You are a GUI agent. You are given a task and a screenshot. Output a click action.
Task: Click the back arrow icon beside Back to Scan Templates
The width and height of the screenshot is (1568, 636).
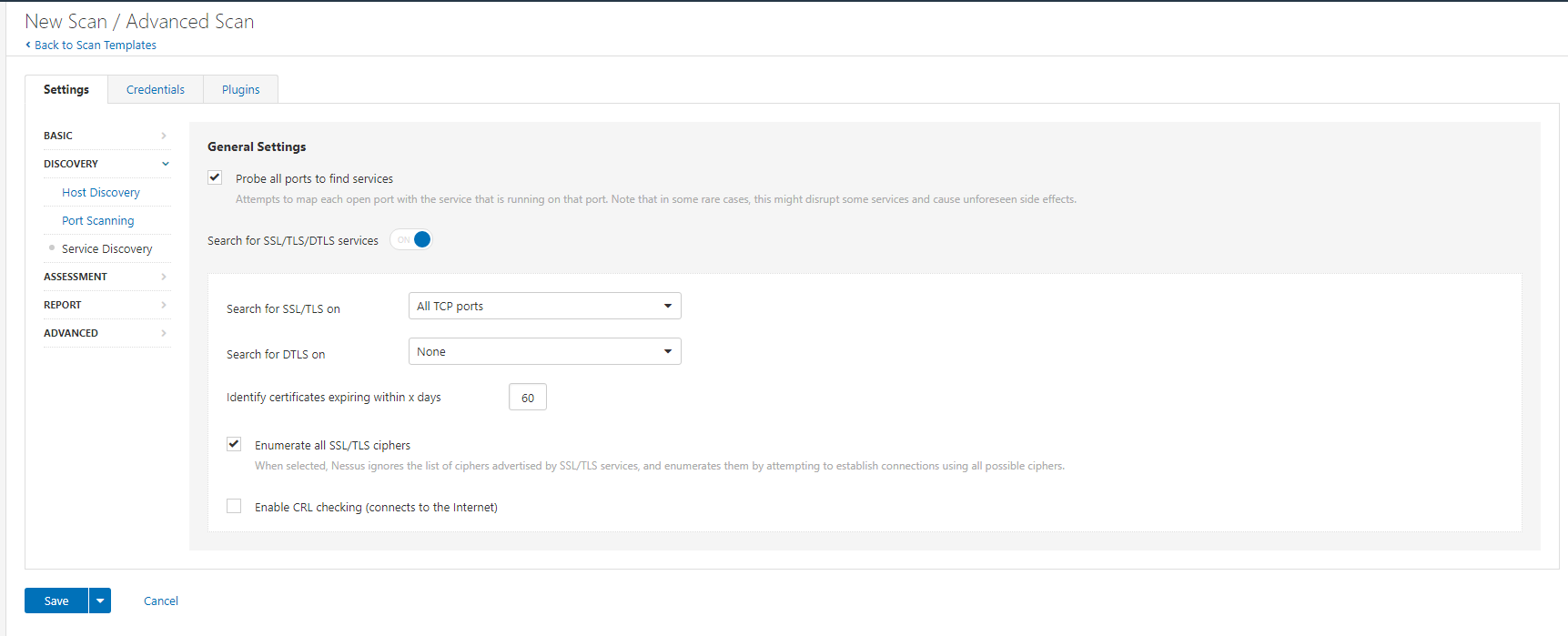coord(28,45)
